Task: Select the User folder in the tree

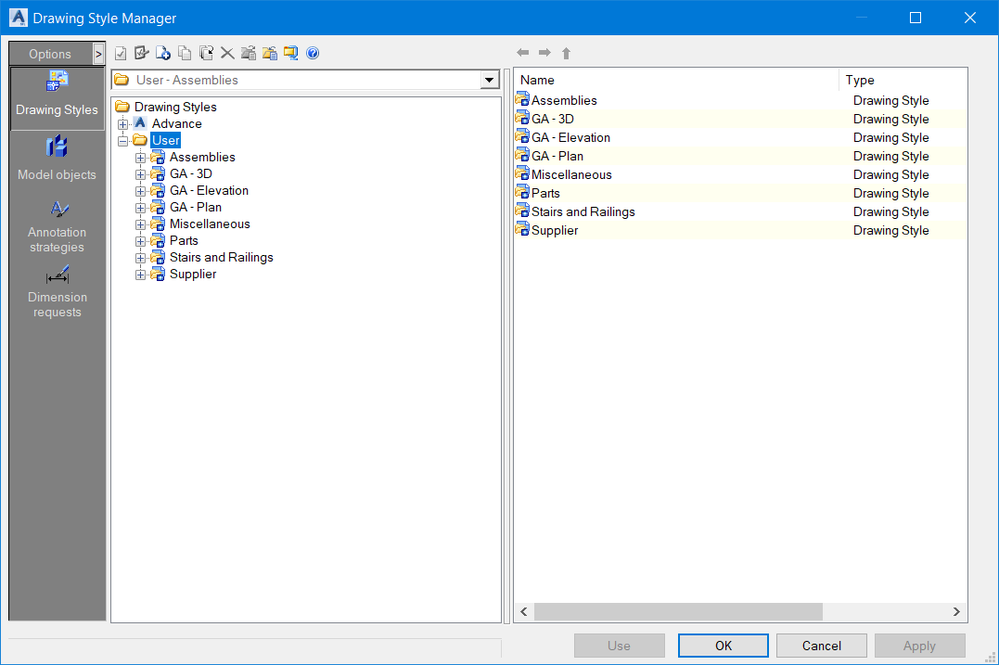Action: pos(166,141)
